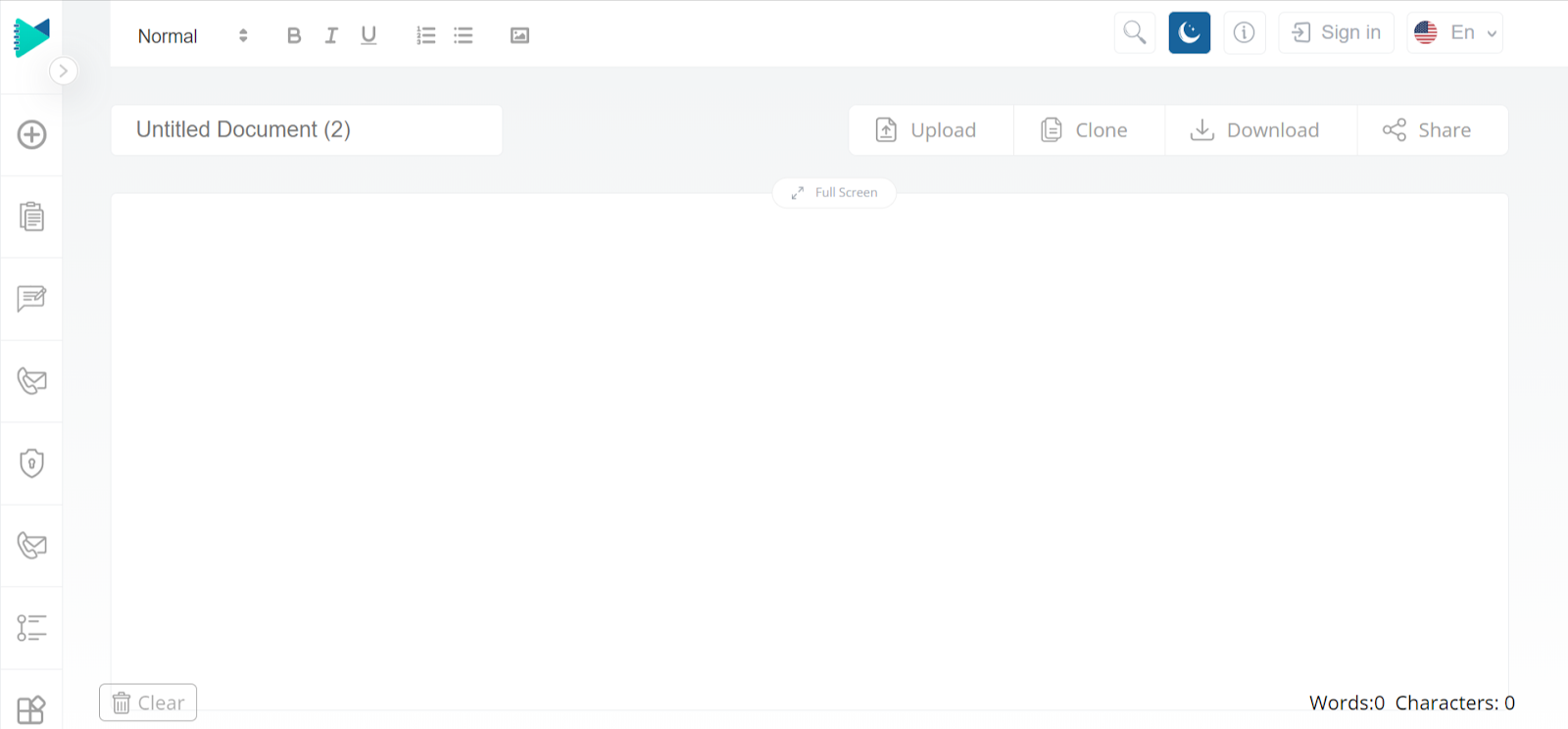The width and height of the screenshot is (1568, 729).
Task: Click the plus icon in sidebar
Action: coord(31,134)
